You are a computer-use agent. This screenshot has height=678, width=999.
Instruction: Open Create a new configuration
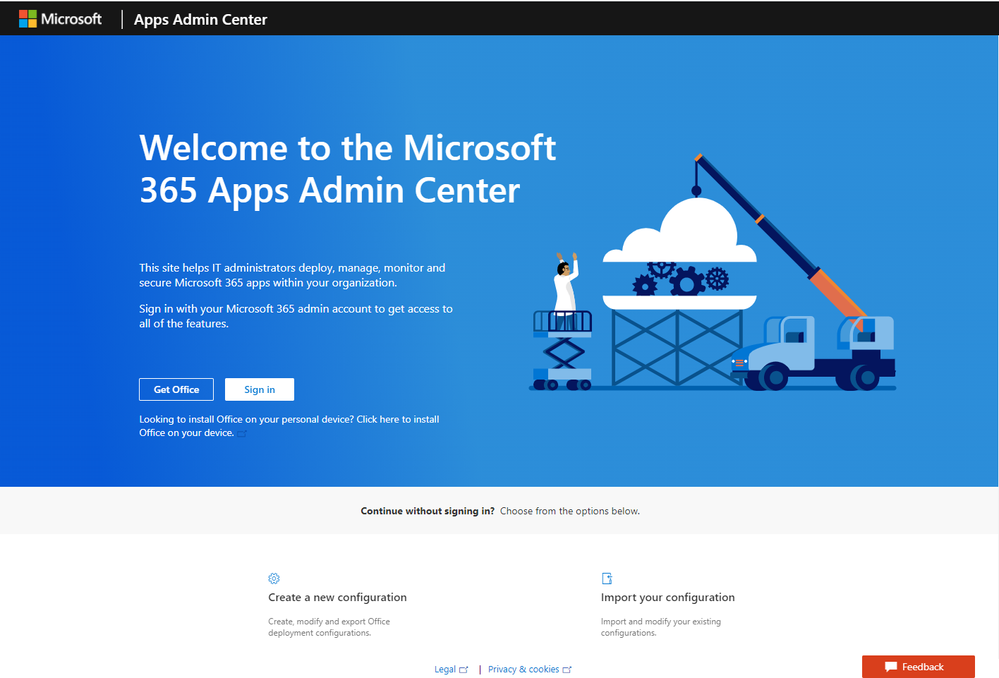point(337,597)
